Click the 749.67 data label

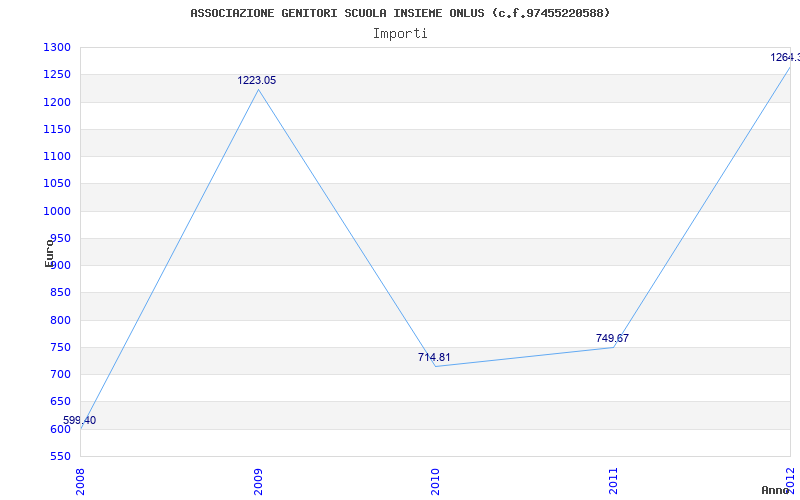pyautogui.click(x=612, y=338)
